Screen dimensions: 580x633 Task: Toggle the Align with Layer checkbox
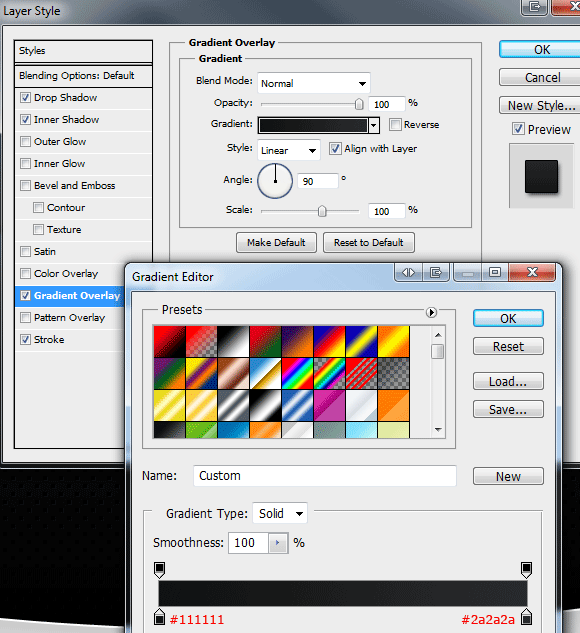click(x=335, y=149)
